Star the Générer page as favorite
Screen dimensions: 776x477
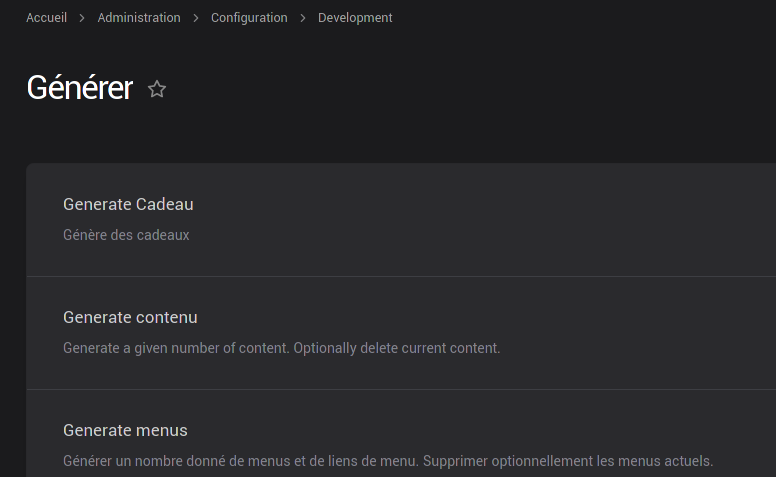(x=157, y=89)
